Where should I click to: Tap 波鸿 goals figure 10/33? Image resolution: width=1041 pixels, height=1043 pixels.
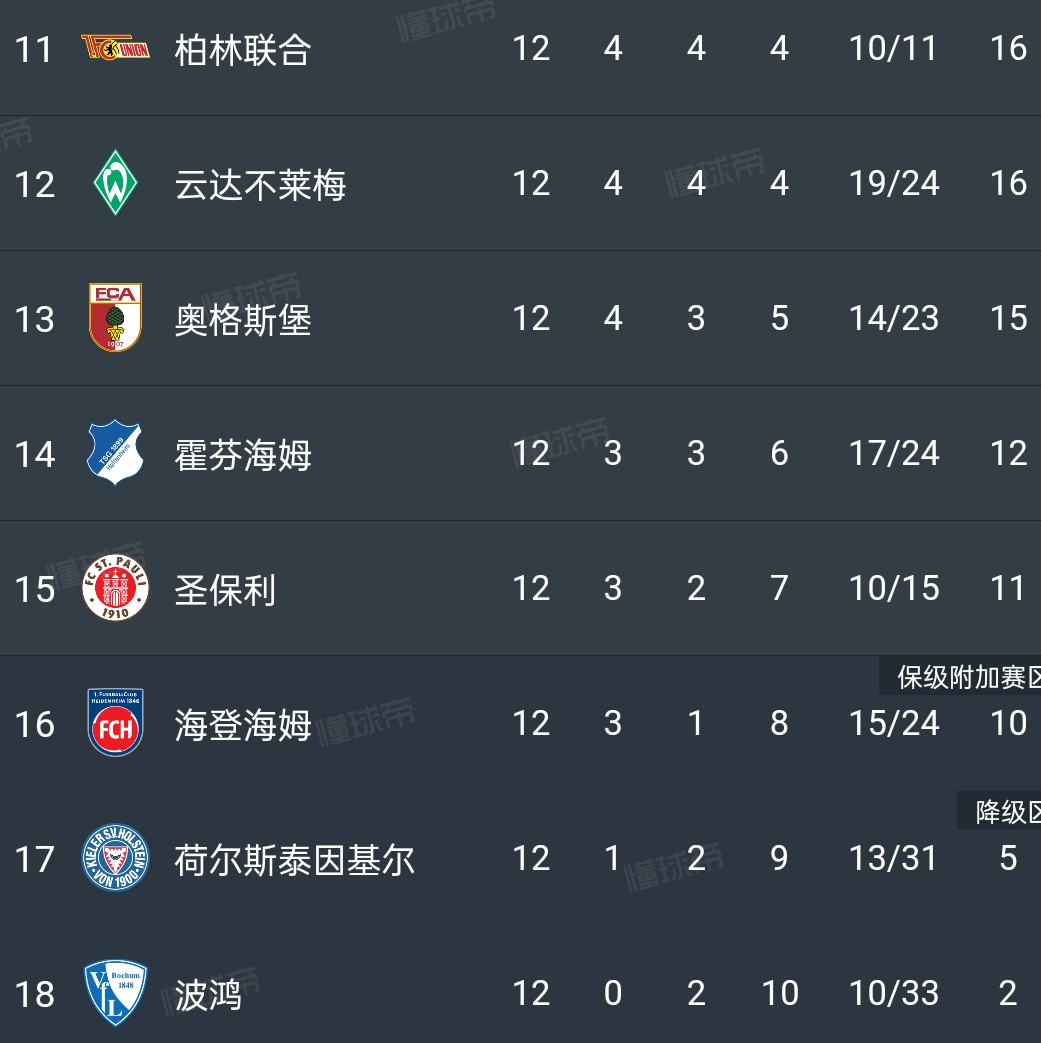pyautogui.click(x=893, y=993)
